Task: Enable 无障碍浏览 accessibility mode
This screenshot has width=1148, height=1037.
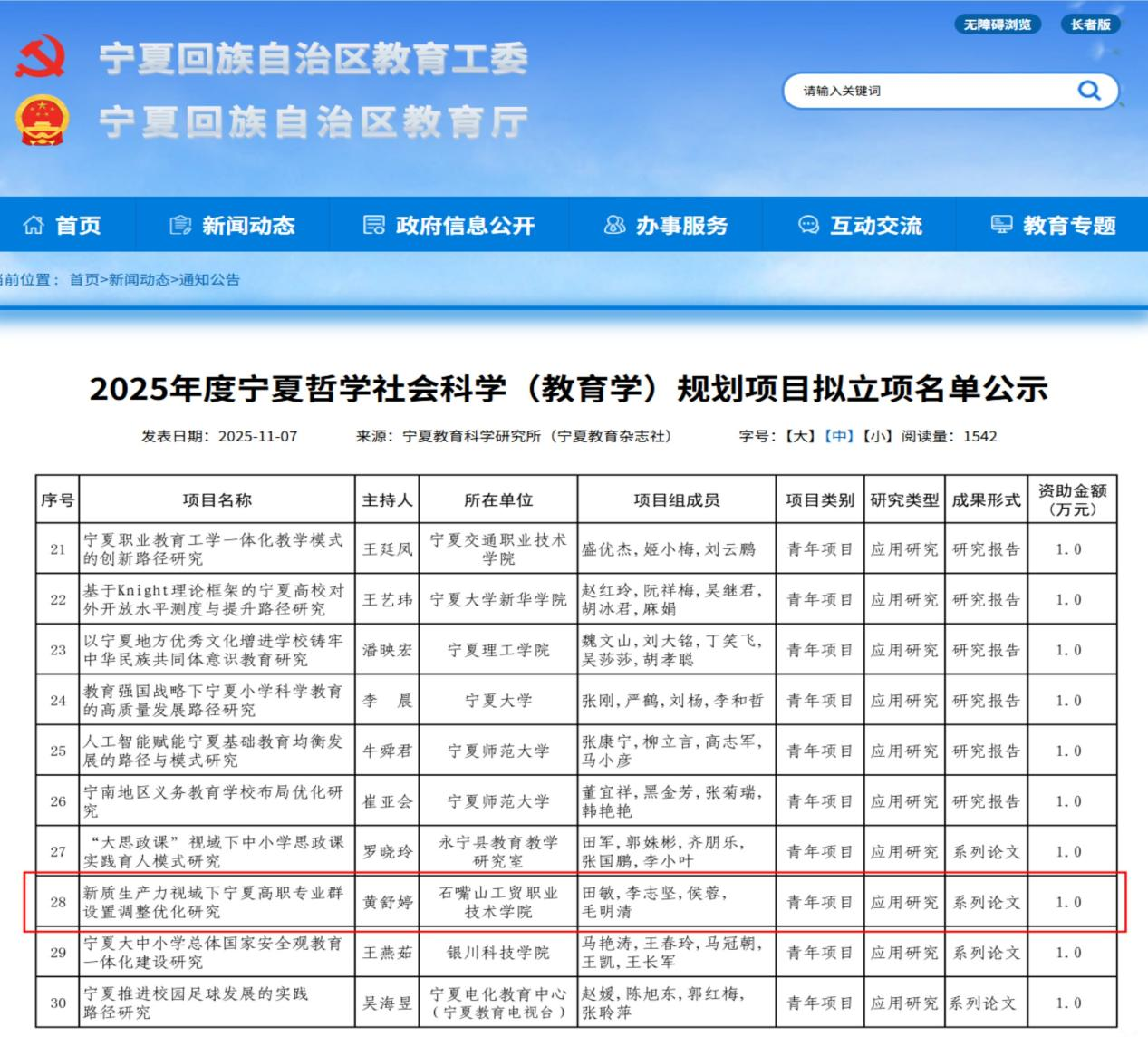Action: (997, 24)
